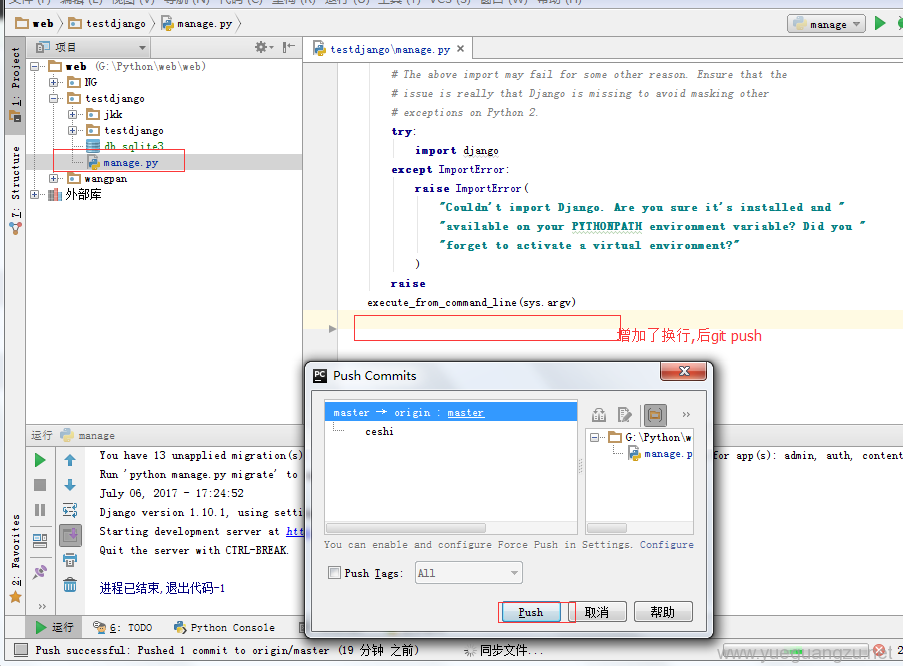Open project settings gear icon
This screenshot has width=903, height=666.
coord(261,47)
